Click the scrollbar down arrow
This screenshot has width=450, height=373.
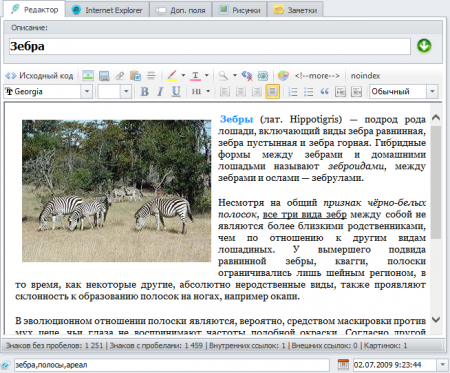436,319
